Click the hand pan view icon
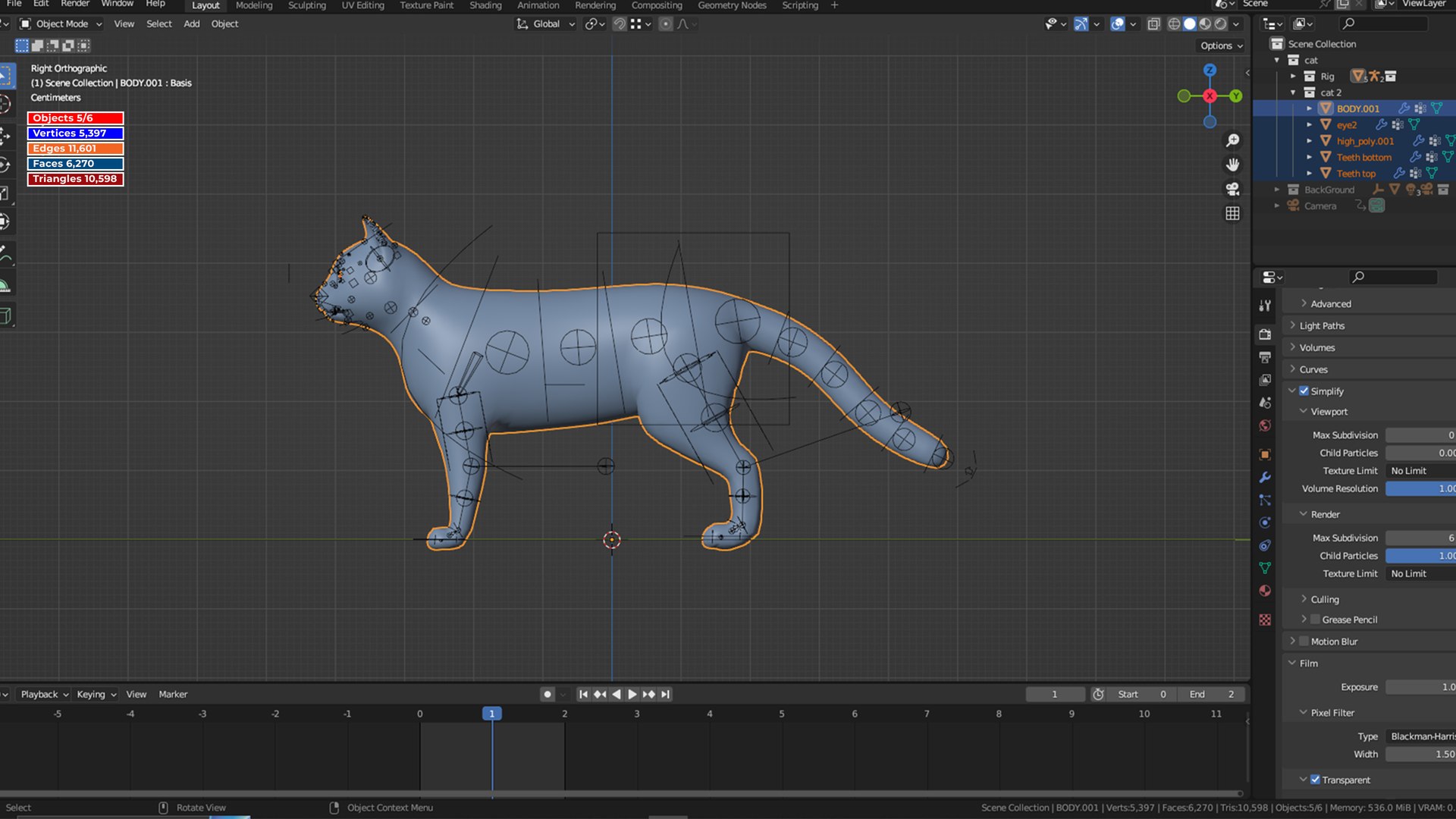1456x819 pixels. [1233, 165]
